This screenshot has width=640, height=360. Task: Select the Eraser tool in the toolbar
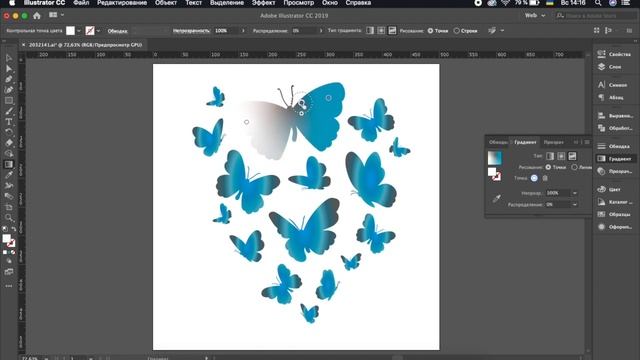coord(9,143)
